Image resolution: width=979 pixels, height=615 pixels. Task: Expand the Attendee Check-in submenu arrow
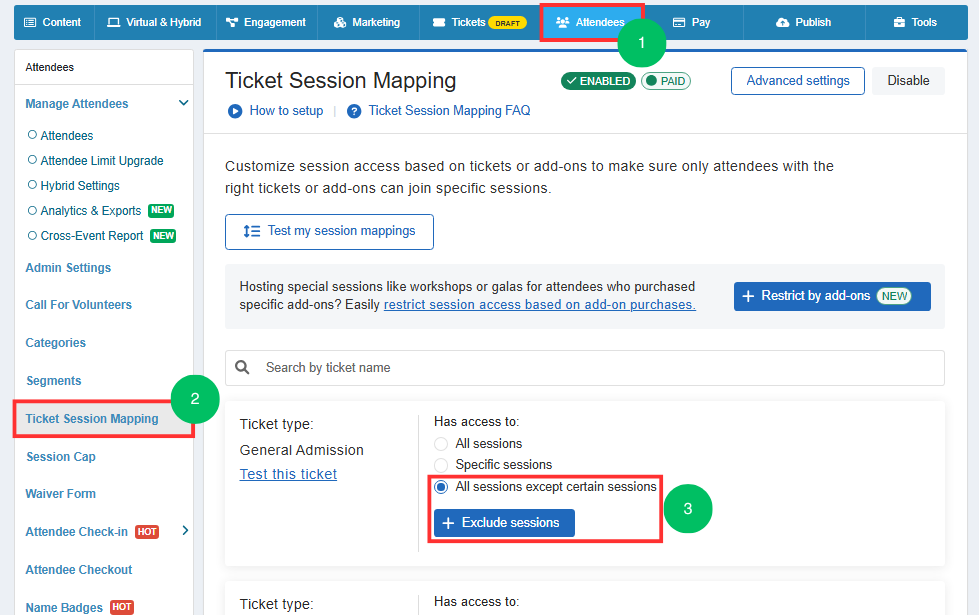(x=185, y=531)
